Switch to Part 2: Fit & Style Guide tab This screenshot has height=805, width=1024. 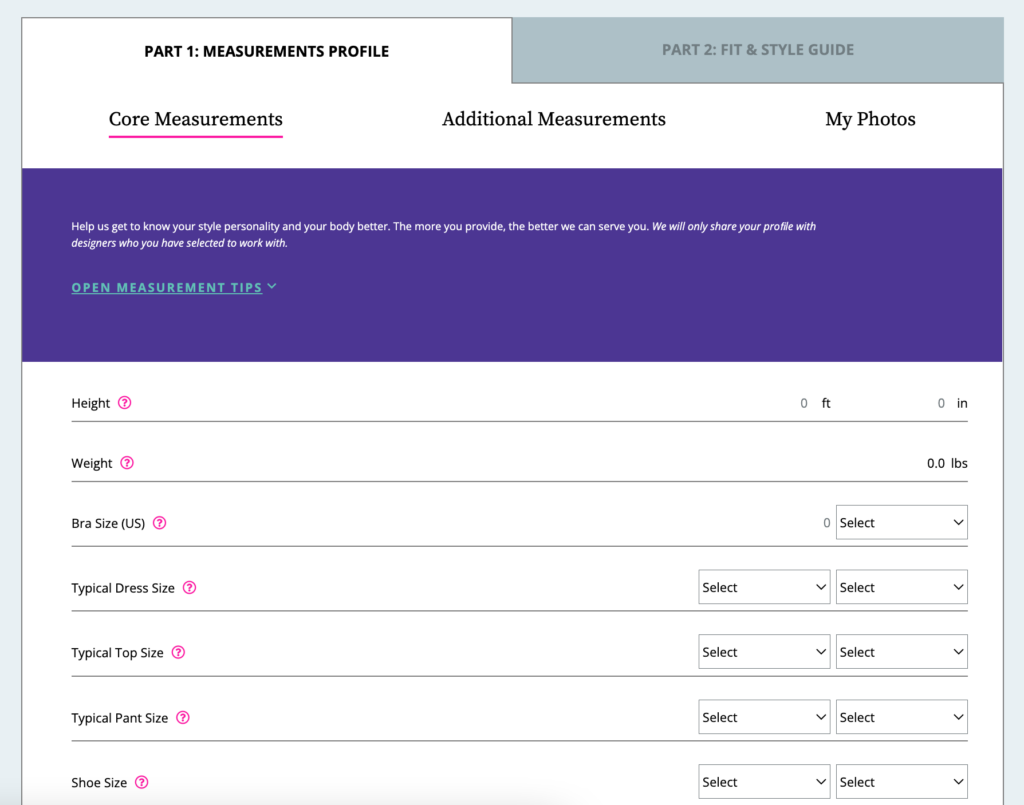[x=758, y=50]
